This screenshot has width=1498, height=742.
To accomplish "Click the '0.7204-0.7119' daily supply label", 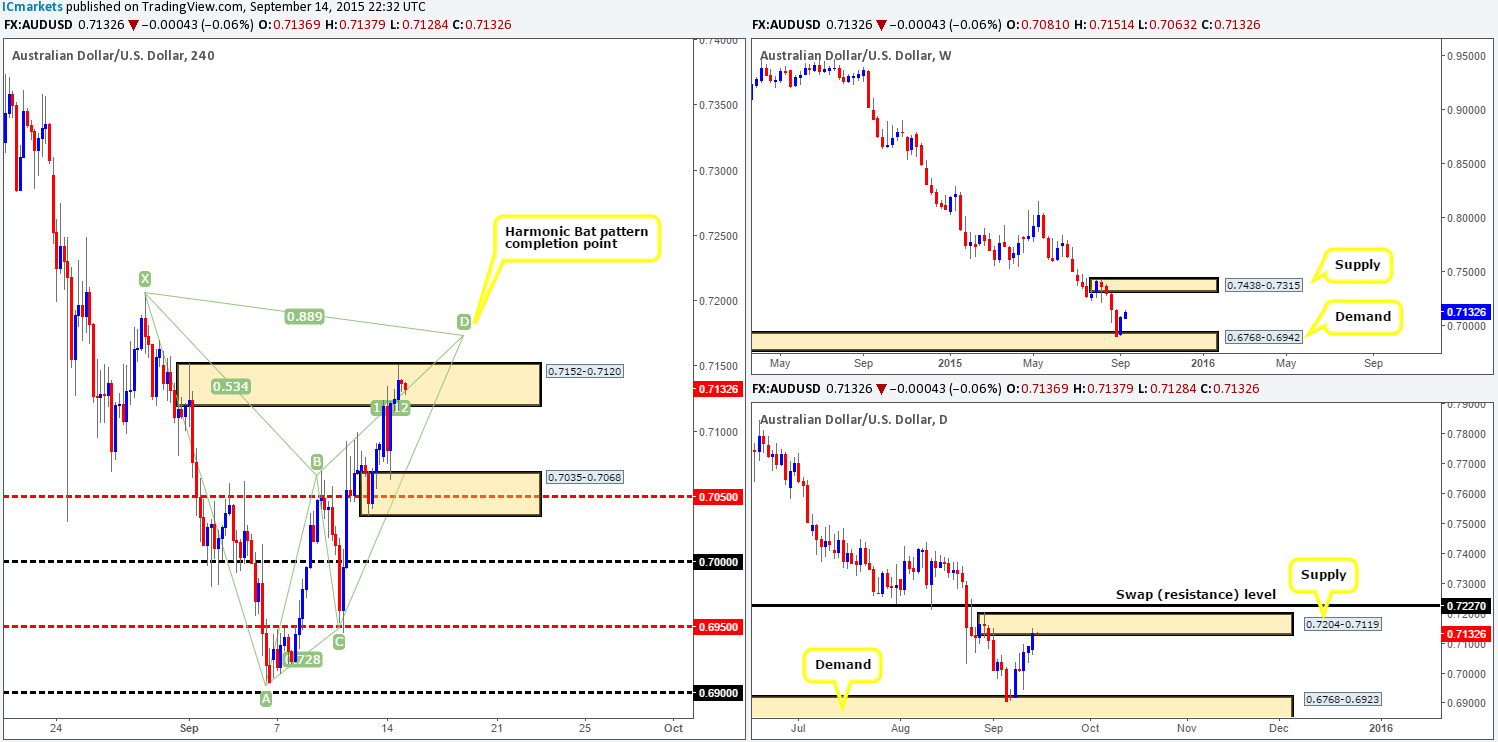I will [x=1342, y=625].
